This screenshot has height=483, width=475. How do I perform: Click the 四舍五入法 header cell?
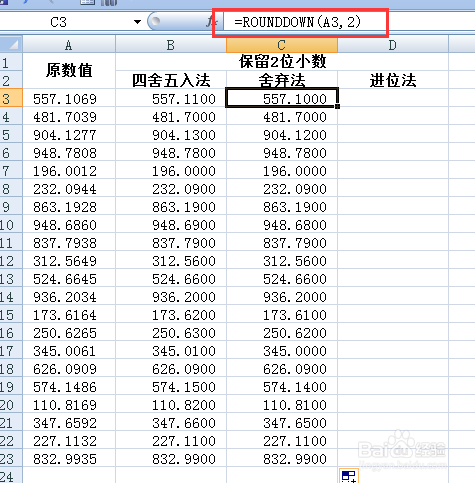click(x=171, y=80)
